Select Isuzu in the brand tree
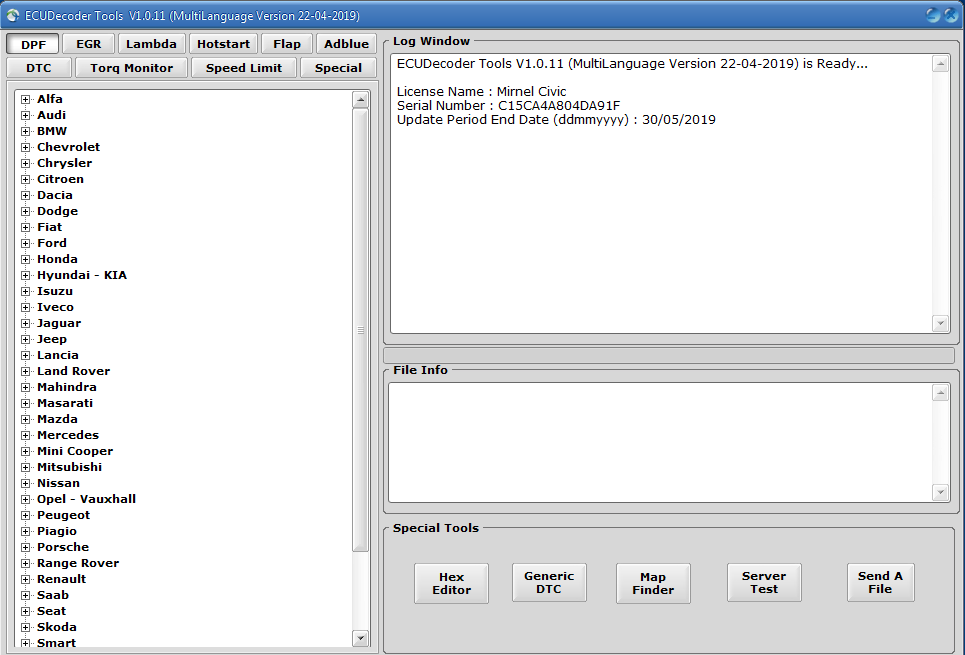The height and width of the screenshot is (655, 965). click(55, 291)
